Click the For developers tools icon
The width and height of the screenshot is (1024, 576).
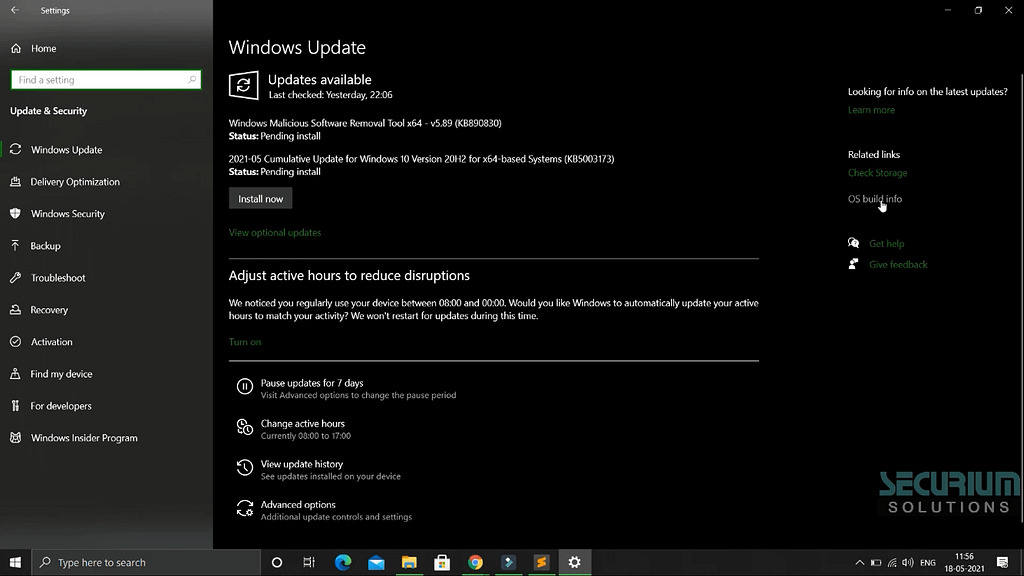(16, 406)
